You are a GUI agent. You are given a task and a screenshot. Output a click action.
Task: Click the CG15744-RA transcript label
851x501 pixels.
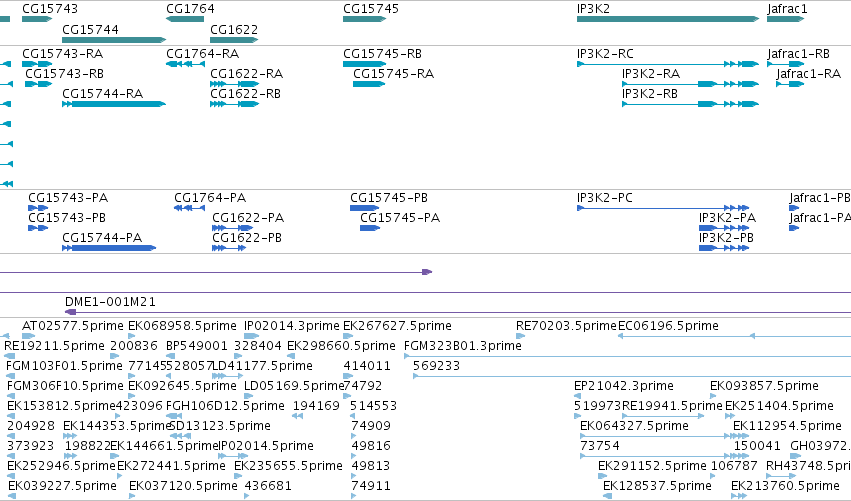coord(103,94)
